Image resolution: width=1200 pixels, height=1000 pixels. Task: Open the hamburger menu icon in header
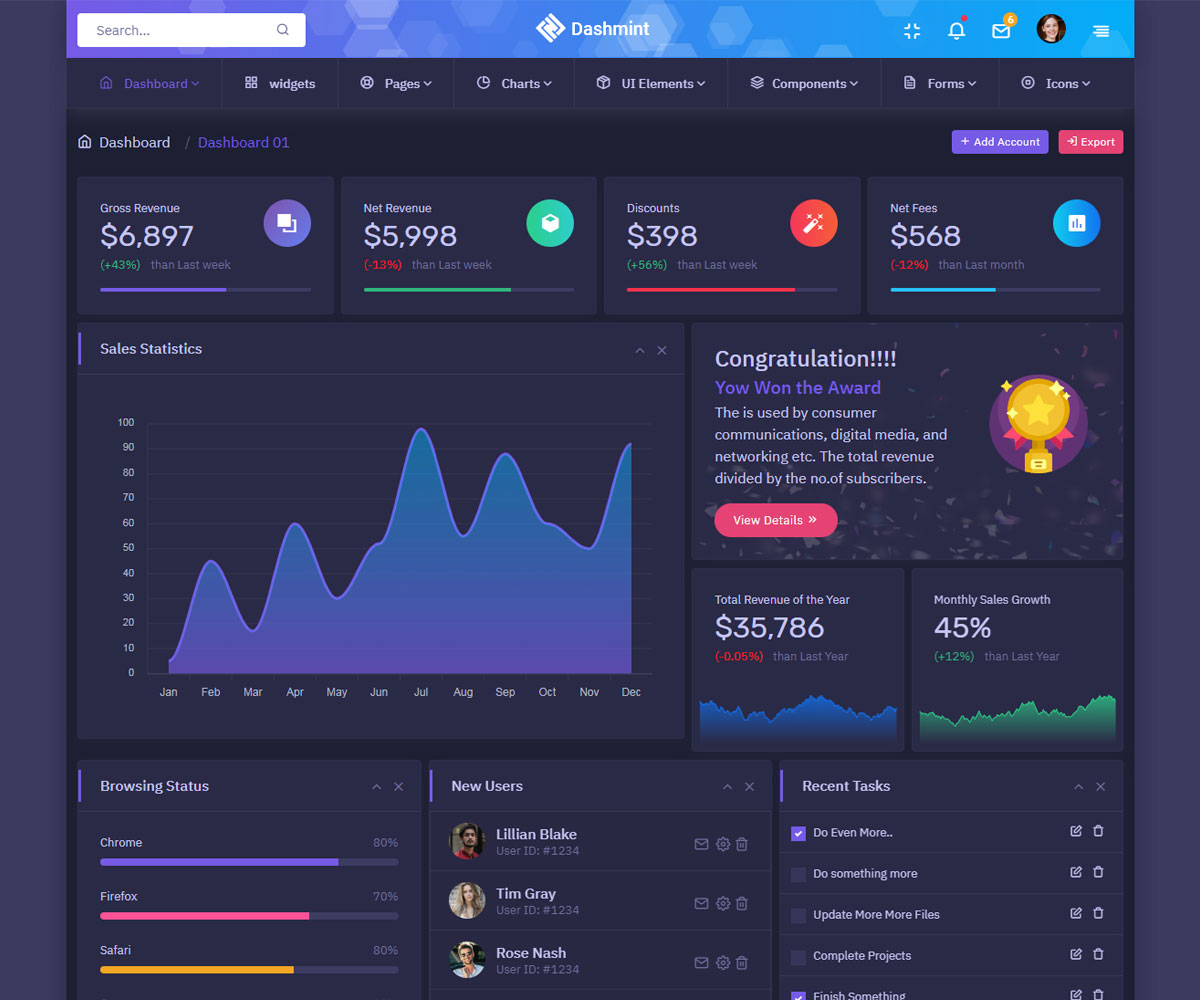[1101, 31]
